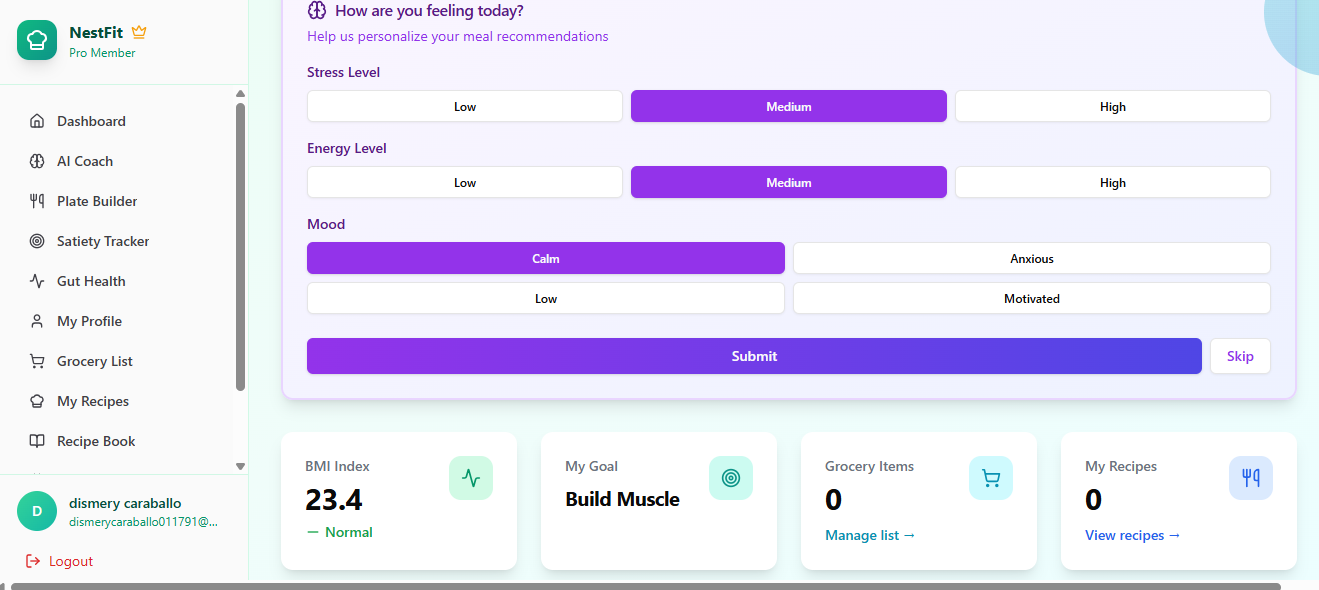Image resolution: width=1319 pixels, height=590 pixels.
Task: Skip the feelings questionnaire
Action: click(x=1240, y=356)
